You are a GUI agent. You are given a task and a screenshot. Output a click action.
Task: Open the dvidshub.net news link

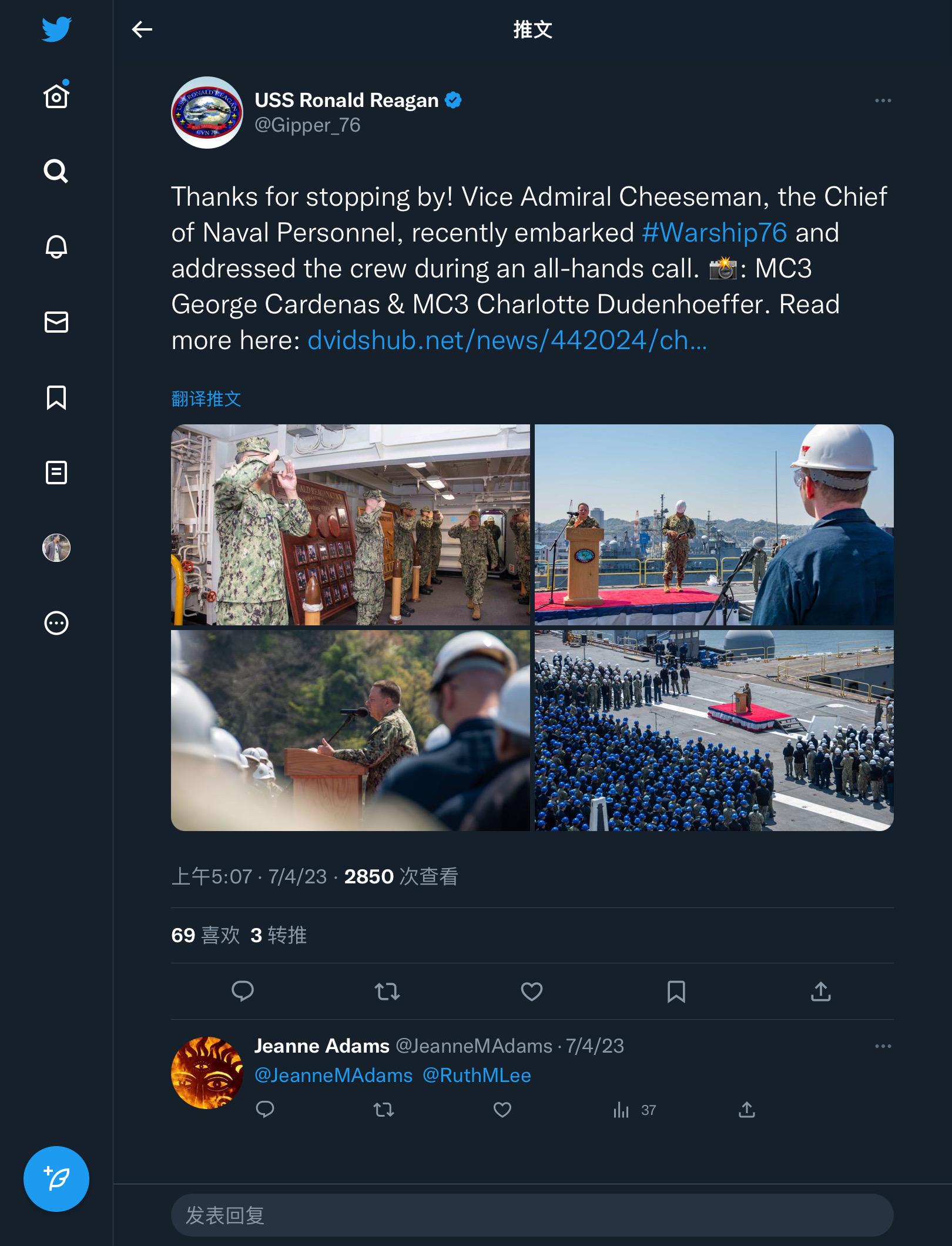coord(507,340)
